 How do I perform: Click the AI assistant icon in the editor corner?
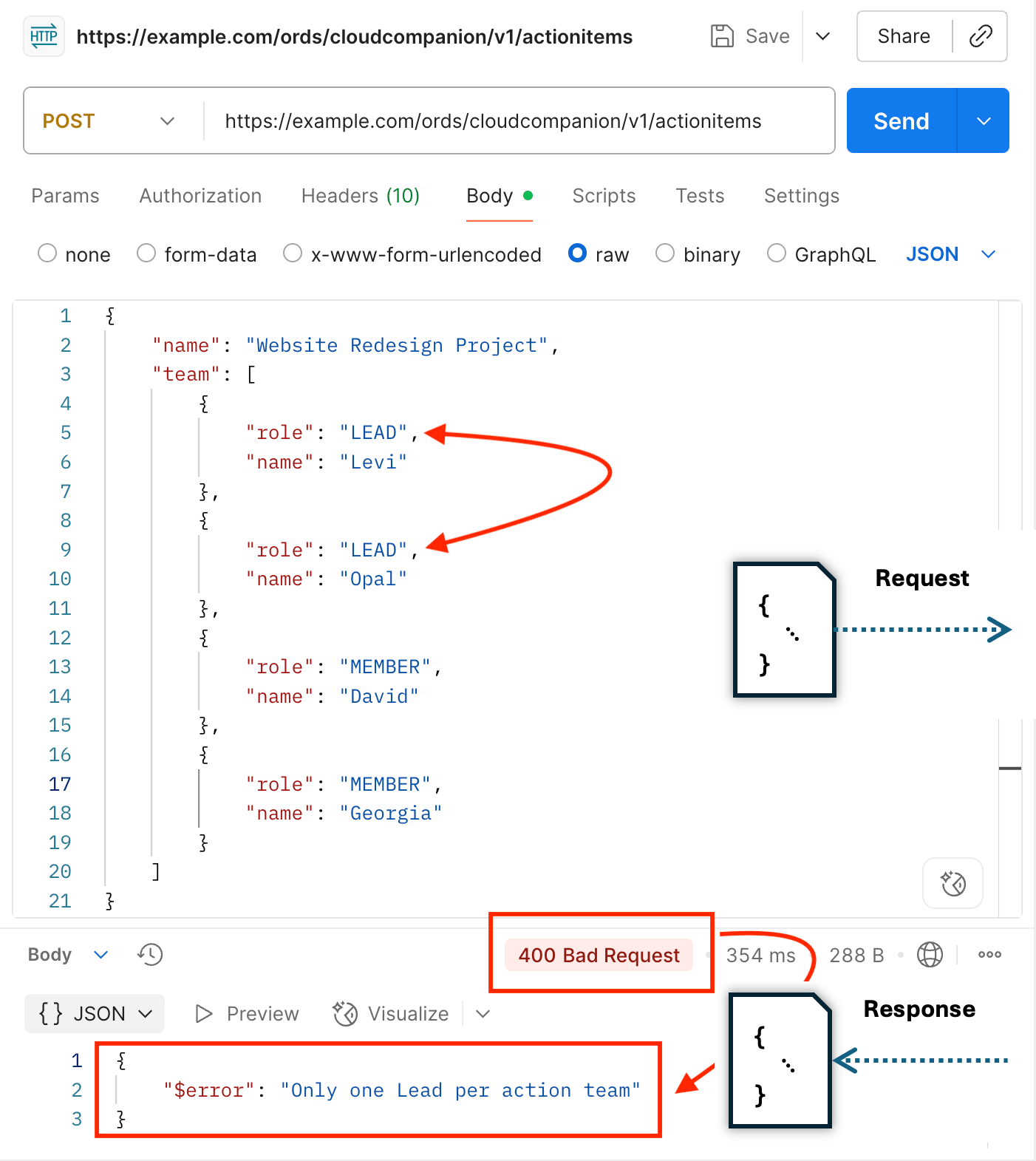pyautogui.click(x=953, y=883)
